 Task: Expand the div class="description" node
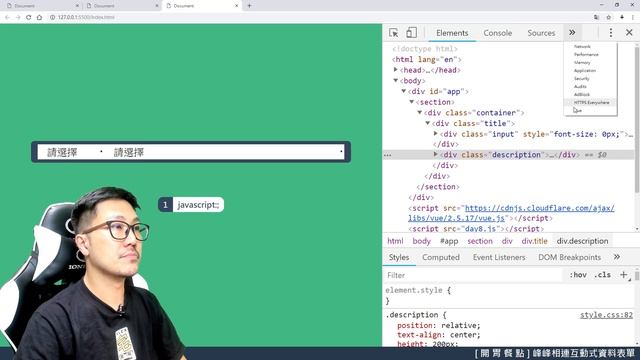click(x=436, y=154)
